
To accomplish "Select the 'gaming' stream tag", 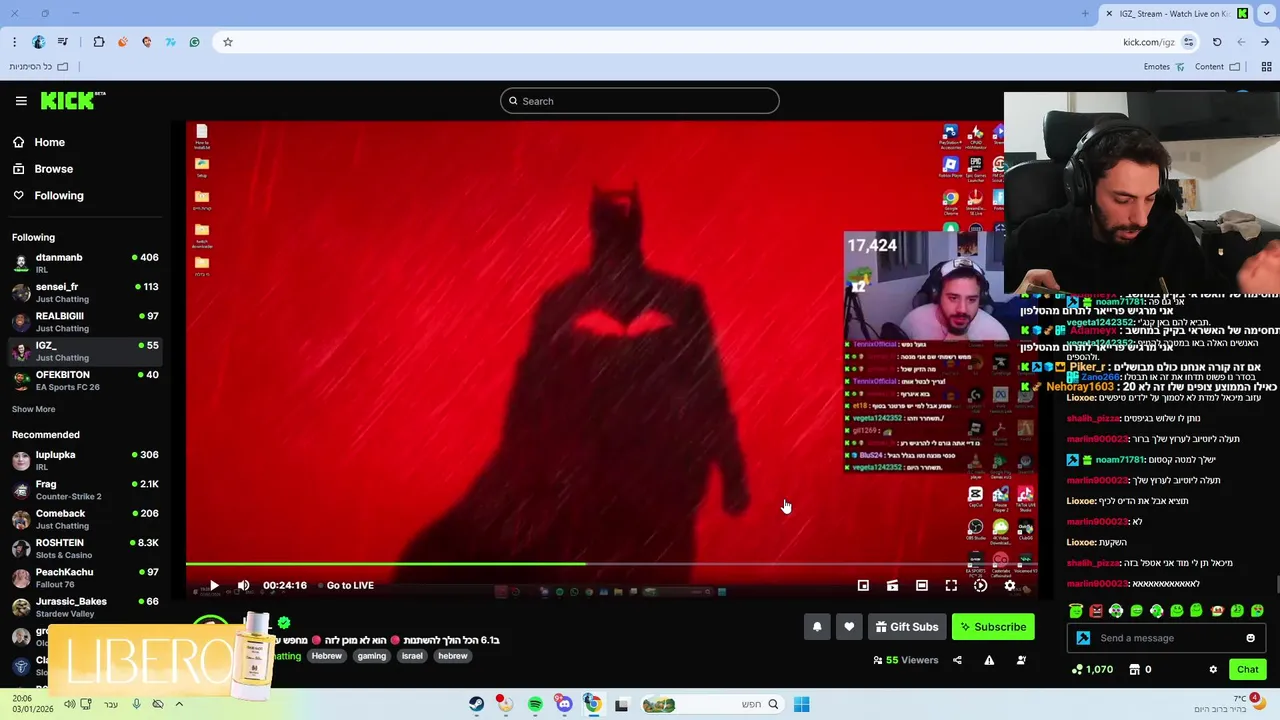I will pyautogui.click(x=372, y=656).
